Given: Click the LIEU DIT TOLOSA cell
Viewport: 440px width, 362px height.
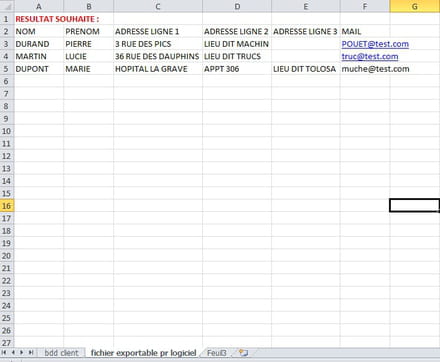Looking at the screenshot, I should [306, 69].
